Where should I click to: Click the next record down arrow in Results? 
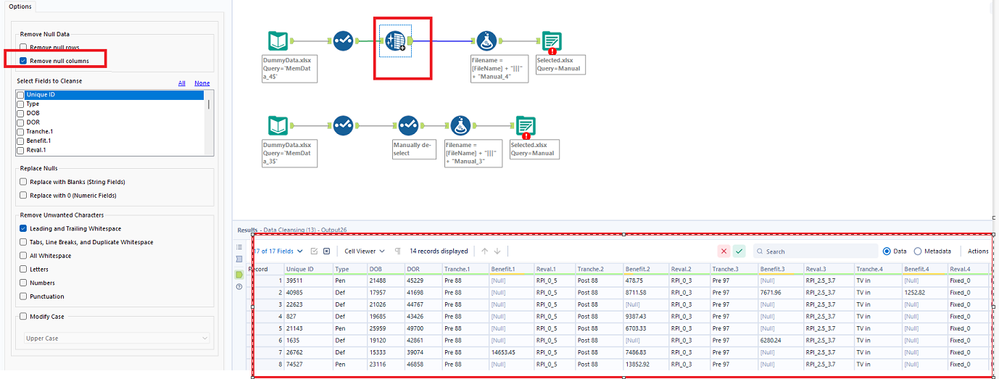pyautogui.click(x=498, y=252)
